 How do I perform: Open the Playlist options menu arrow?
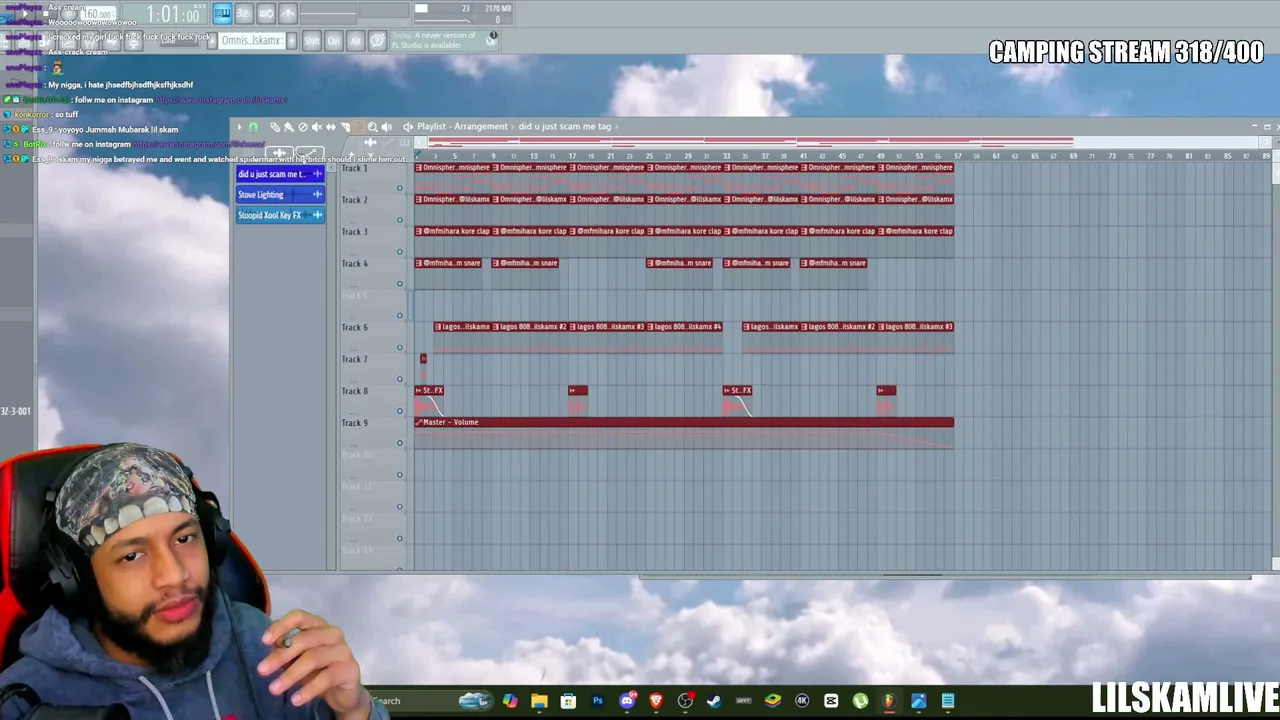click(x=239, y=127)
